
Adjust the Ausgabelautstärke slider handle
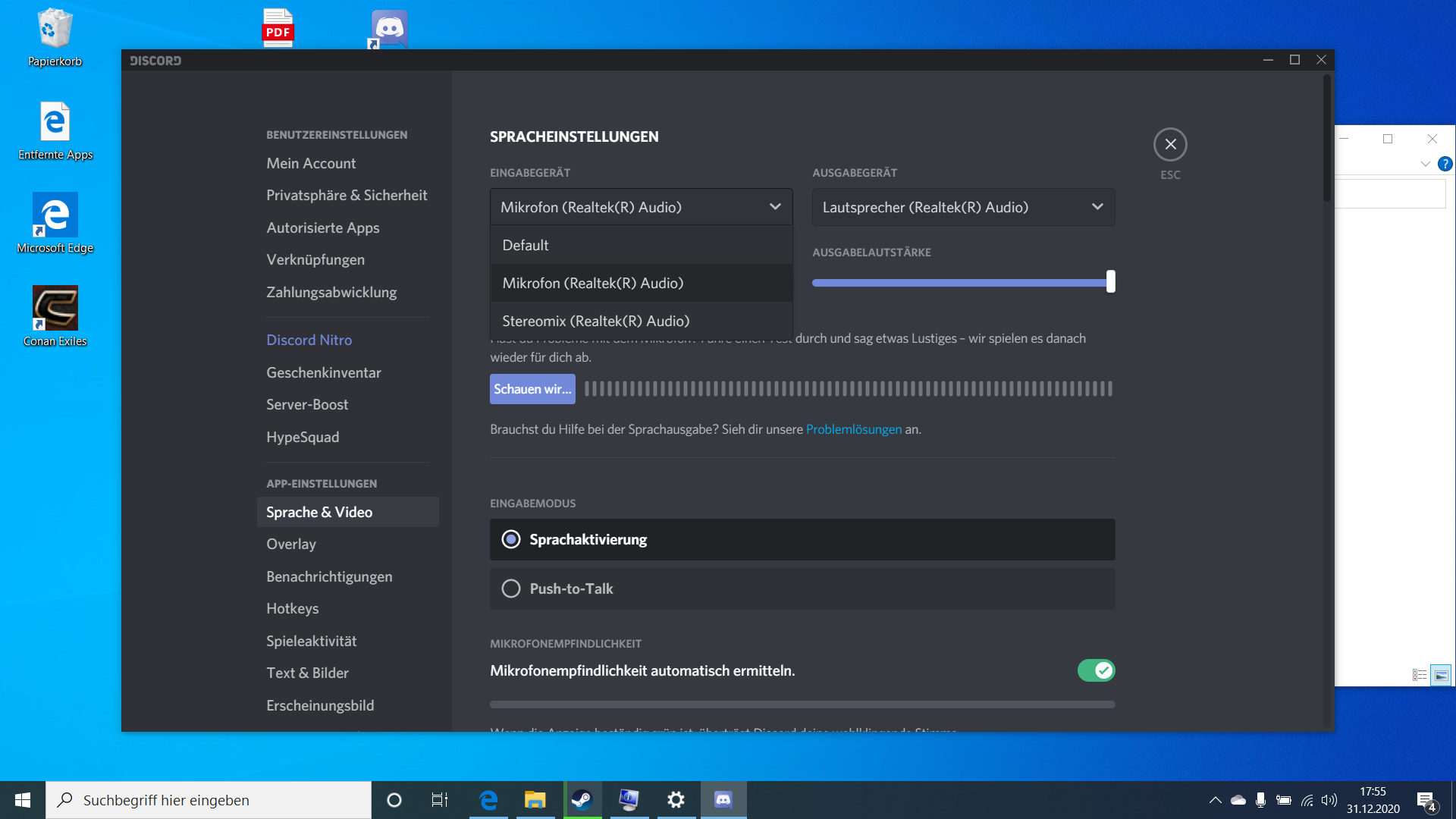pyautogui.click(x=1111, y=281)
